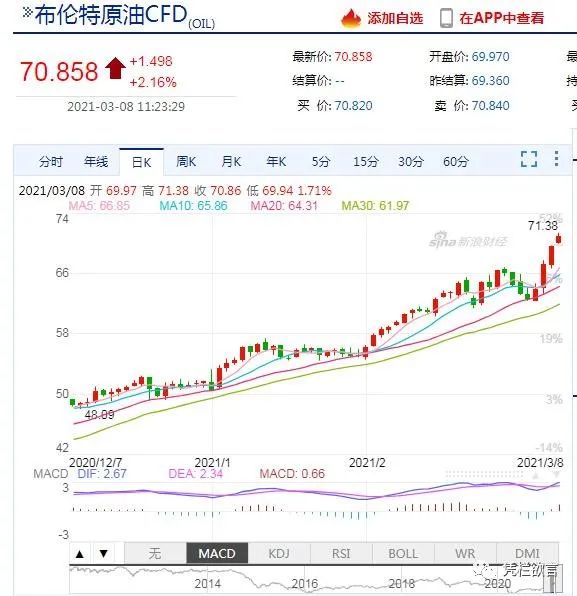
Task: Click the MA20: 64.31 legend label
Action: [x=284, y=206]
